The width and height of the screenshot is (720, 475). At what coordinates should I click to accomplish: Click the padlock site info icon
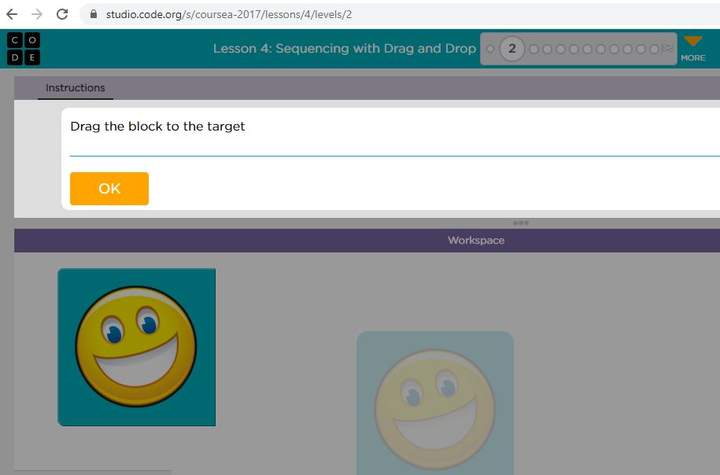pyautogui.click(x=94, y=15)
